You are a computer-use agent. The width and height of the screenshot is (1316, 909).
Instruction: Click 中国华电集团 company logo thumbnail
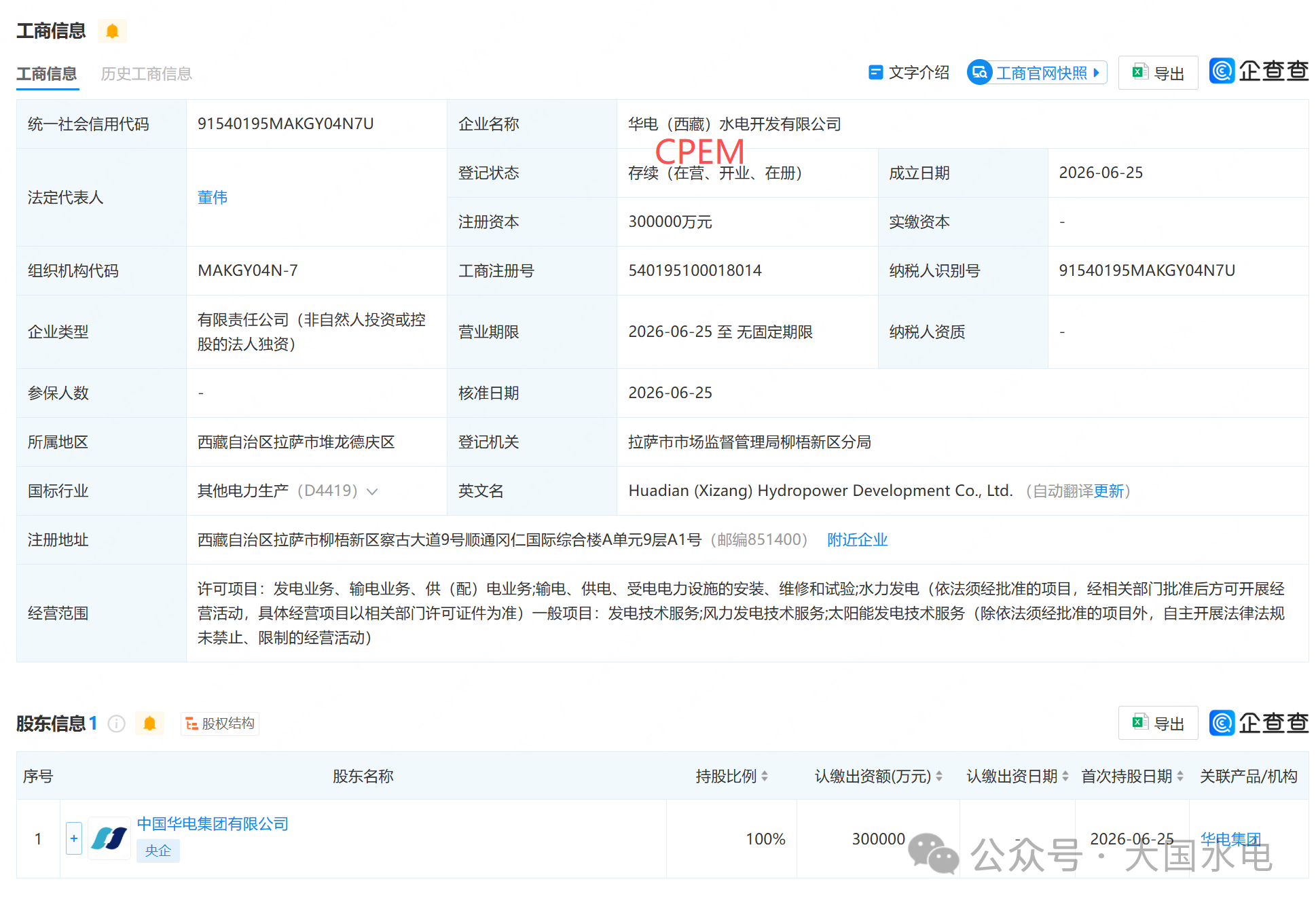pyautogui.click(x=109, y=838)
